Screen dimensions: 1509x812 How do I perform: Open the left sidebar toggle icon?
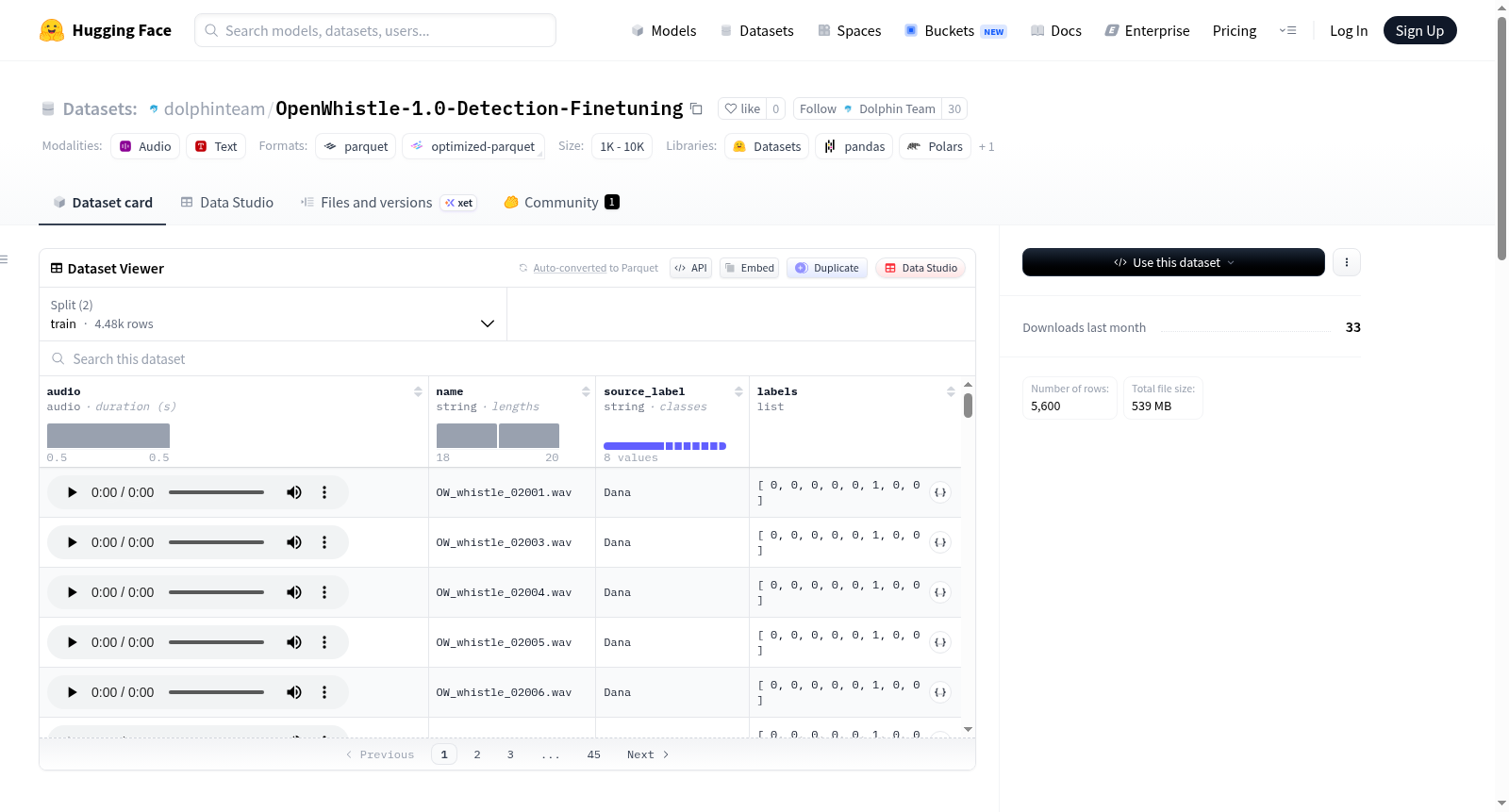tap(4, 259)
